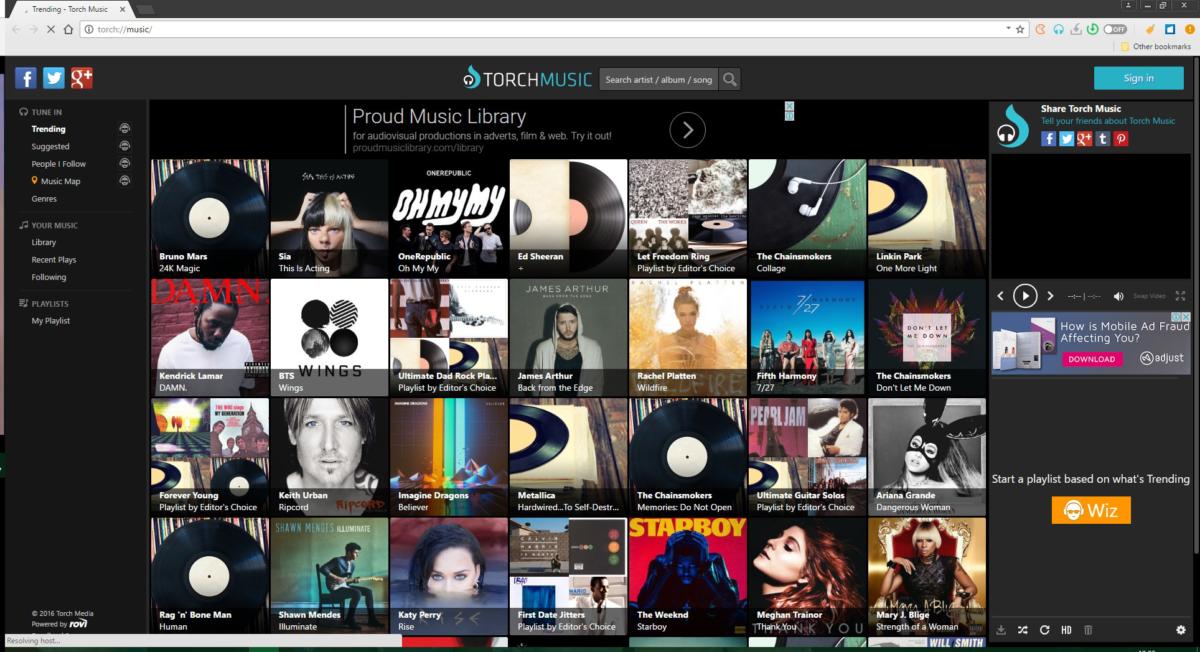Open Kendrick Lamar DAMN. album tile
Viewport: 1200px width, 652px height.
210,337
